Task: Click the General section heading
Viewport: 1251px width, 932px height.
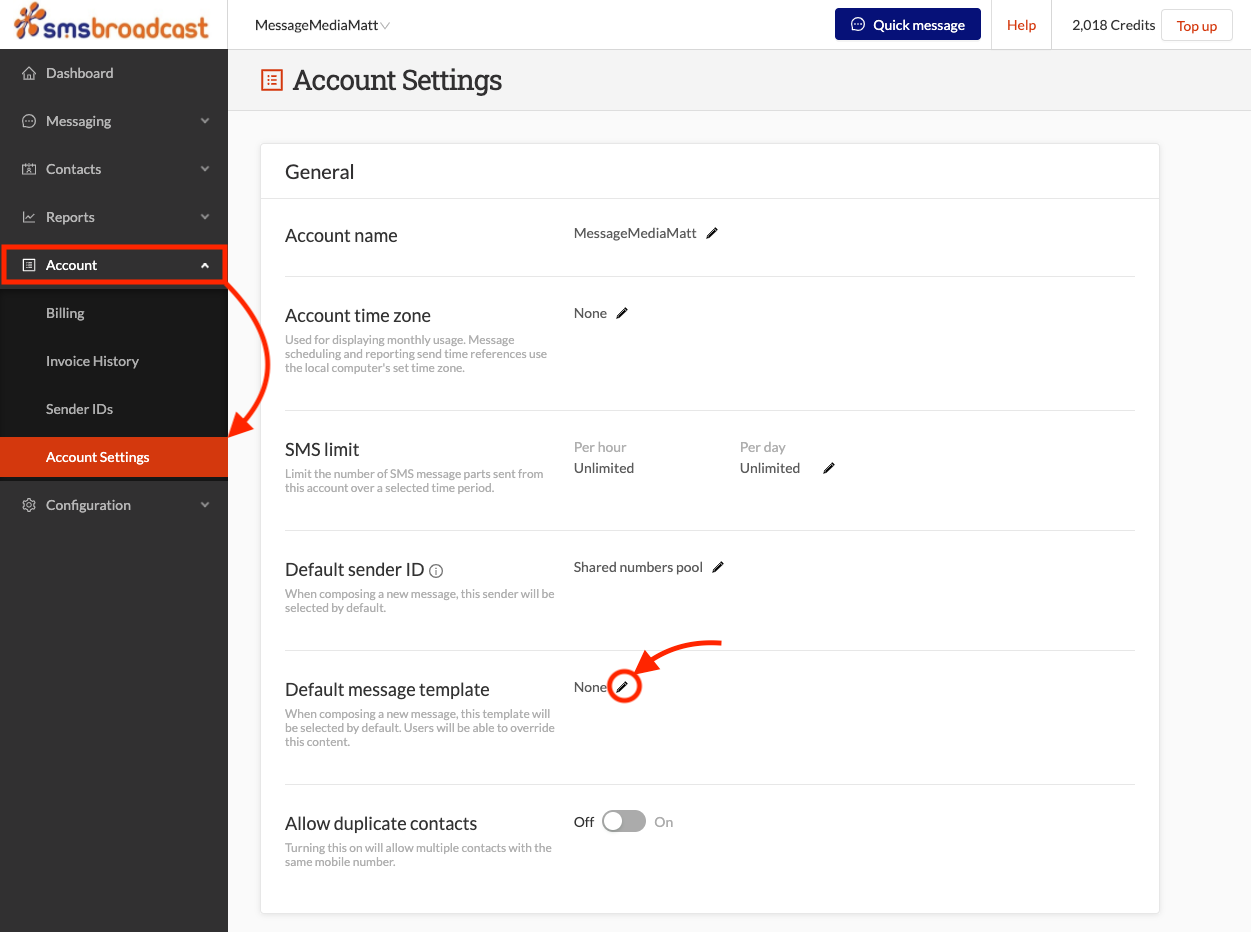Action: 320,172
